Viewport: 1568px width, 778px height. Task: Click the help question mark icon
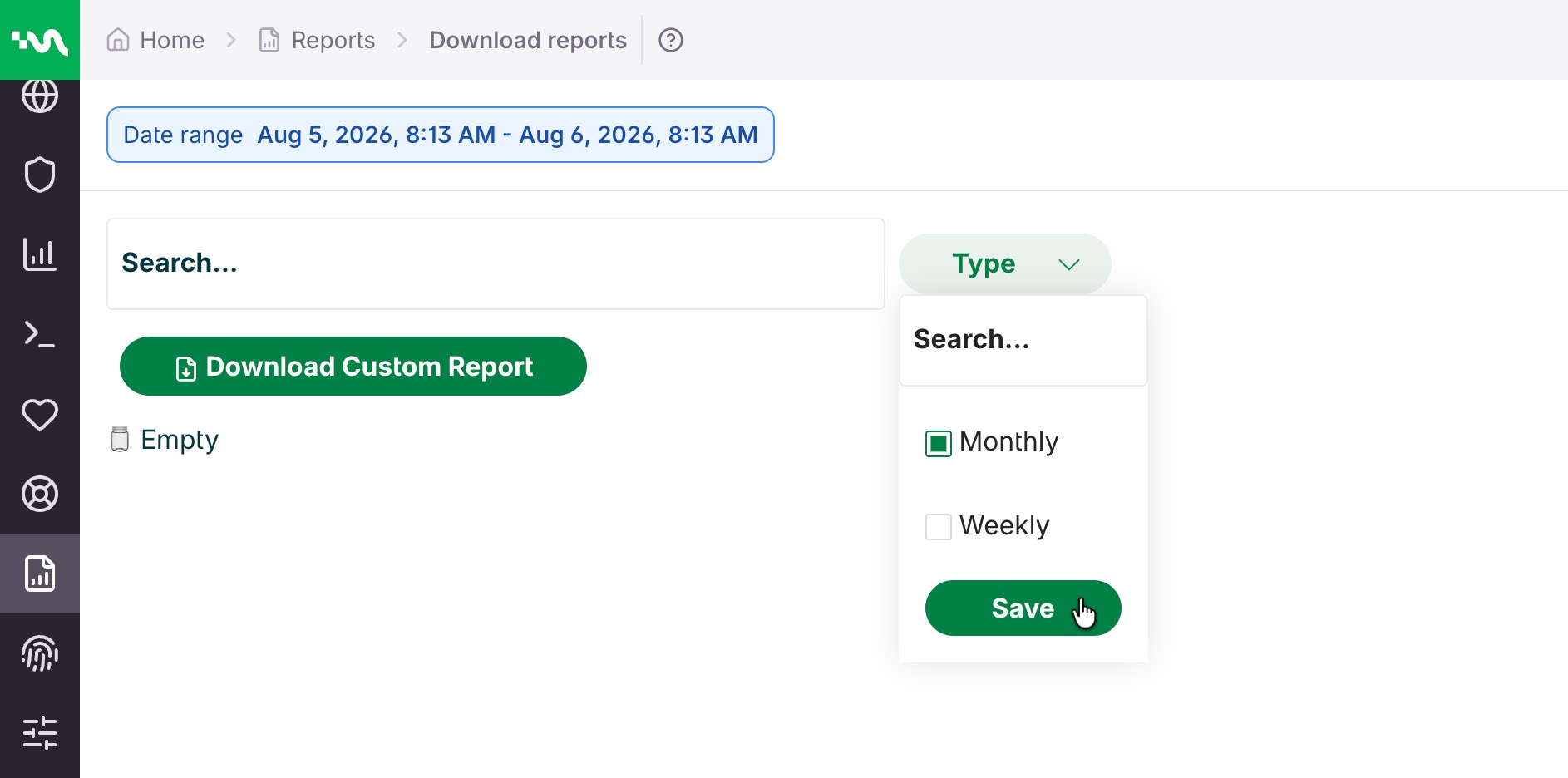click(x=671, y=40)
